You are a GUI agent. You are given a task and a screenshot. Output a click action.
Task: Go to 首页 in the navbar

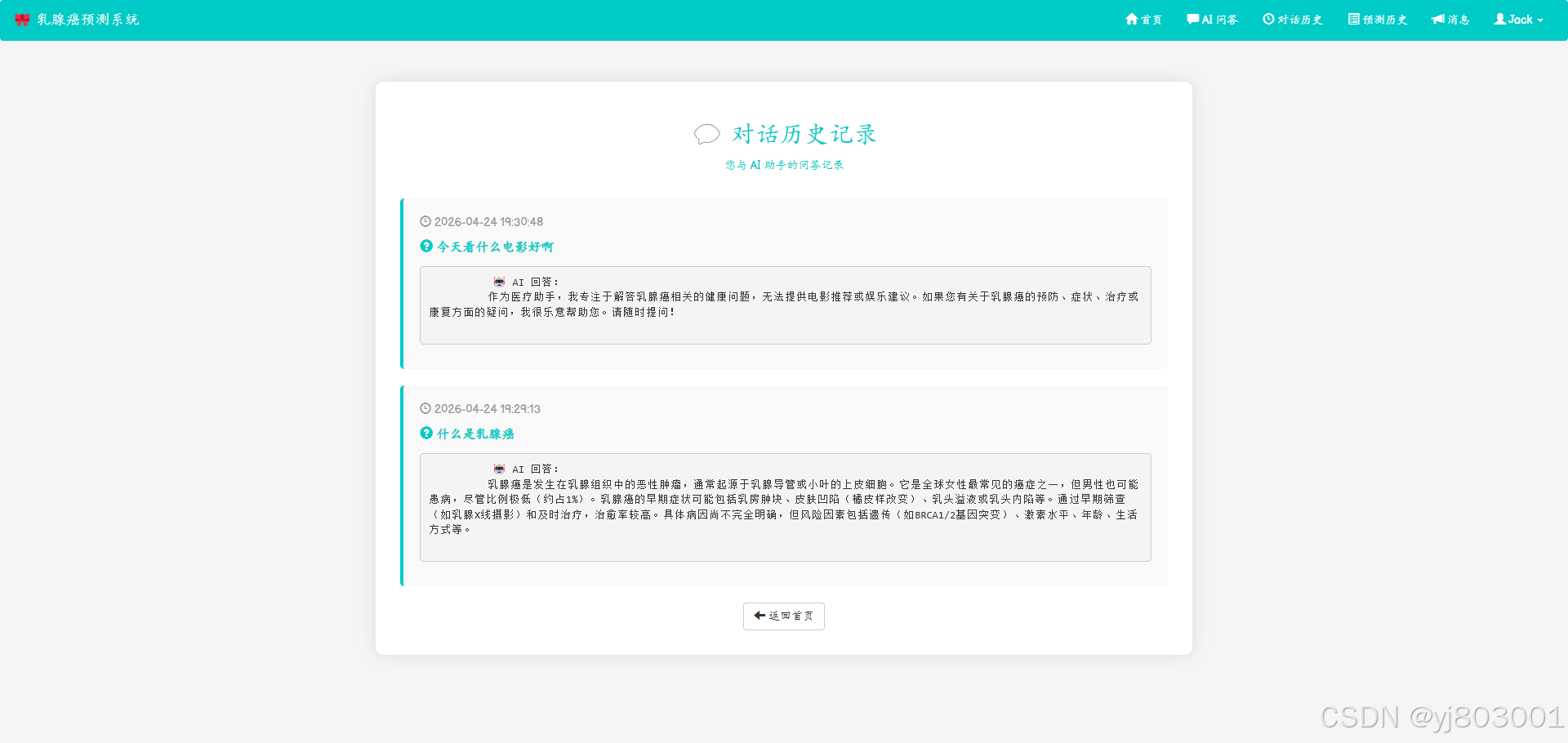[1143, 20]
